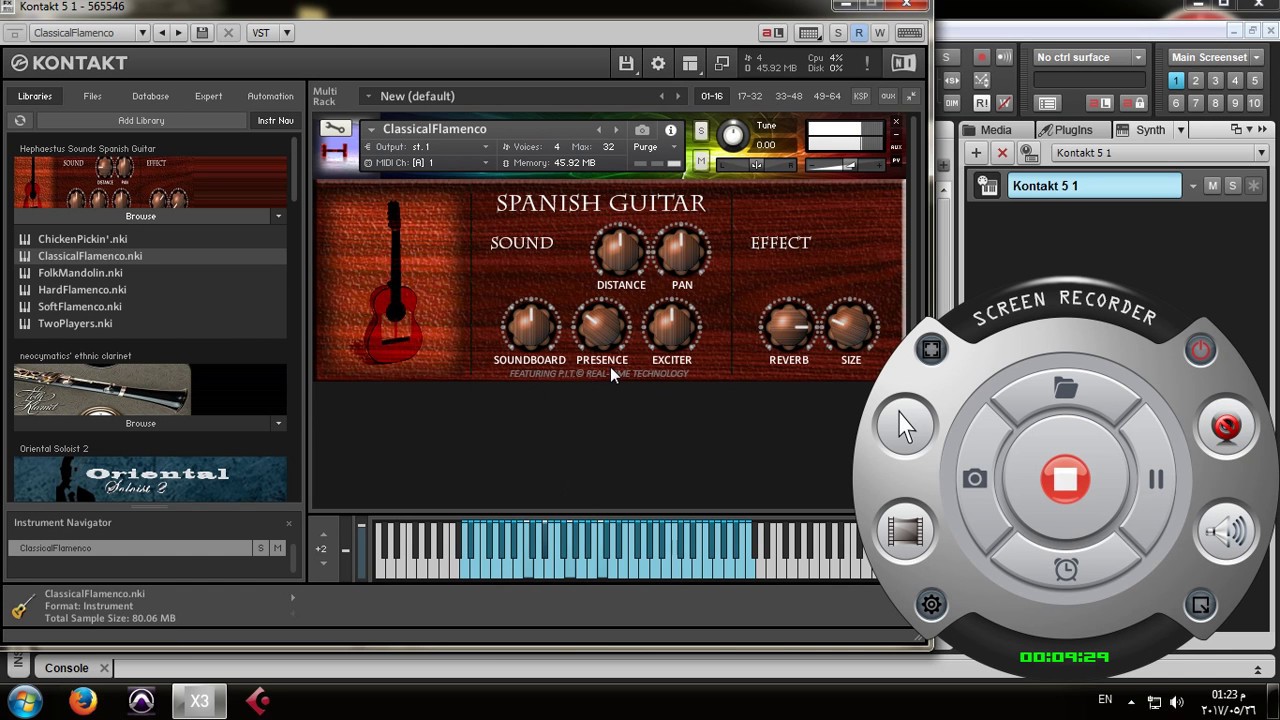Open Kontakt options via gear icon
This screenshot has height=720, width=1280.
pyautogui.click(x=658, y=63)
